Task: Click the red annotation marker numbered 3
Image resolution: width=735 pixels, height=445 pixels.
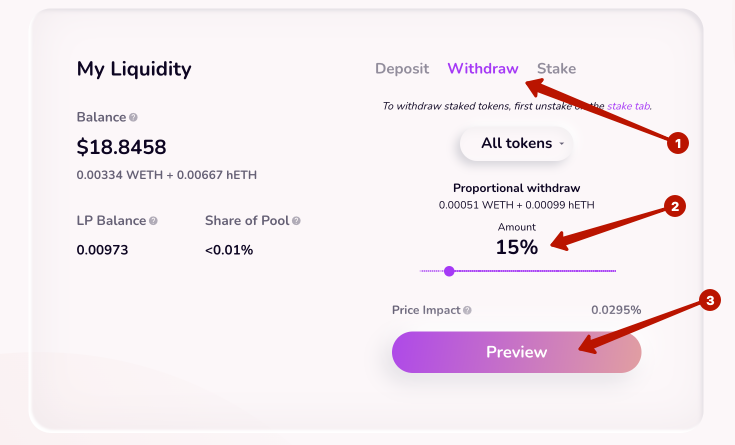Action: pyautogui.click(x=709, y=300)
